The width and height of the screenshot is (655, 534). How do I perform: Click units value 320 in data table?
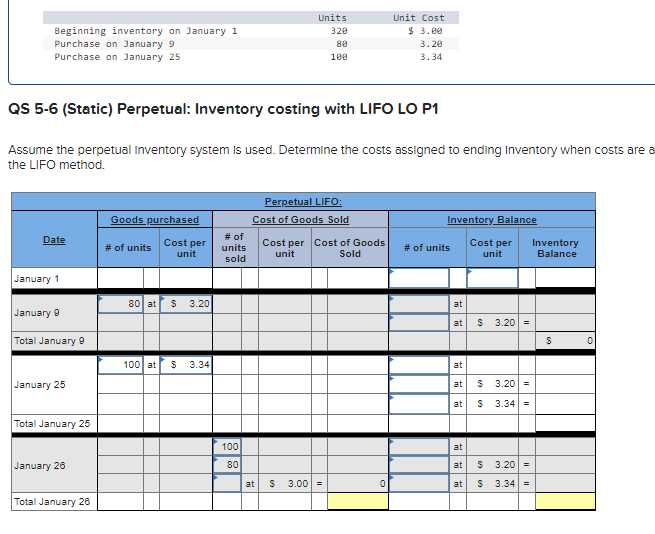[x=339, y=31]
